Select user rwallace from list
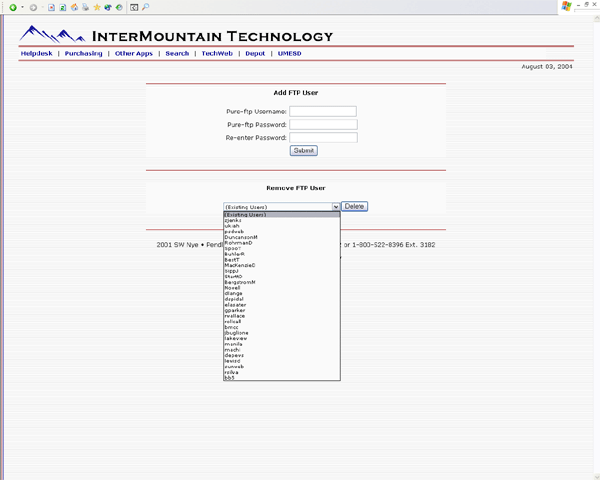Screen dimensions: 600x480 (282, 316)
